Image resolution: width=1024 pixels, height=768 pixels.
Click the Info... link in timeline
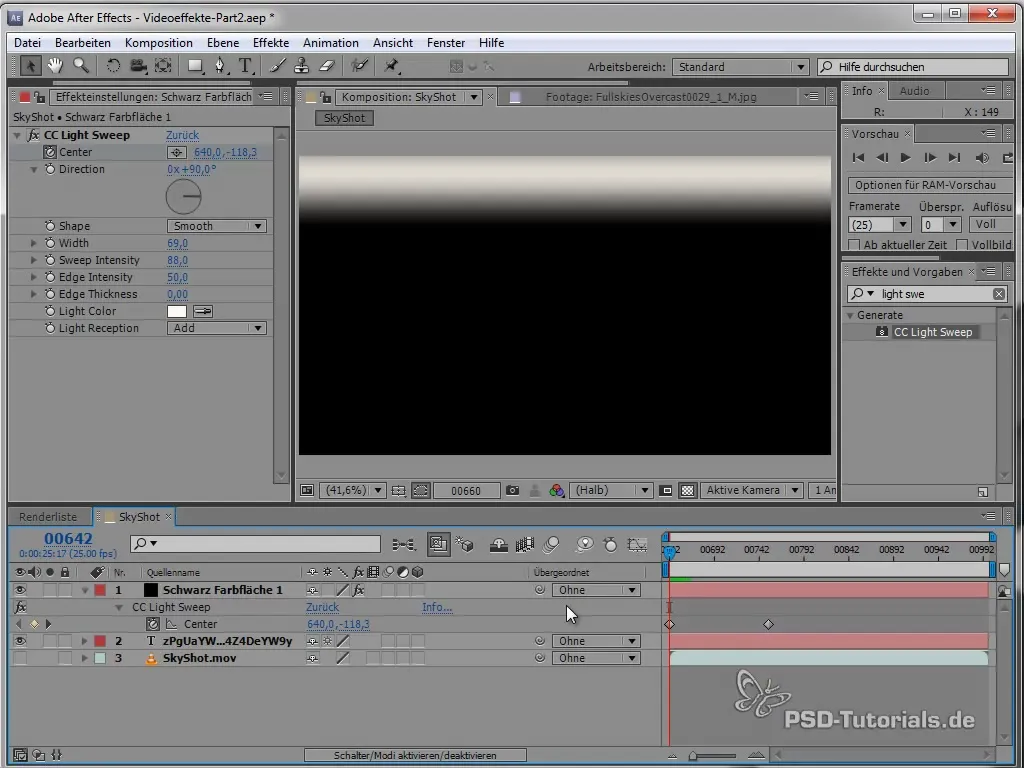click(x=437, y=607)
